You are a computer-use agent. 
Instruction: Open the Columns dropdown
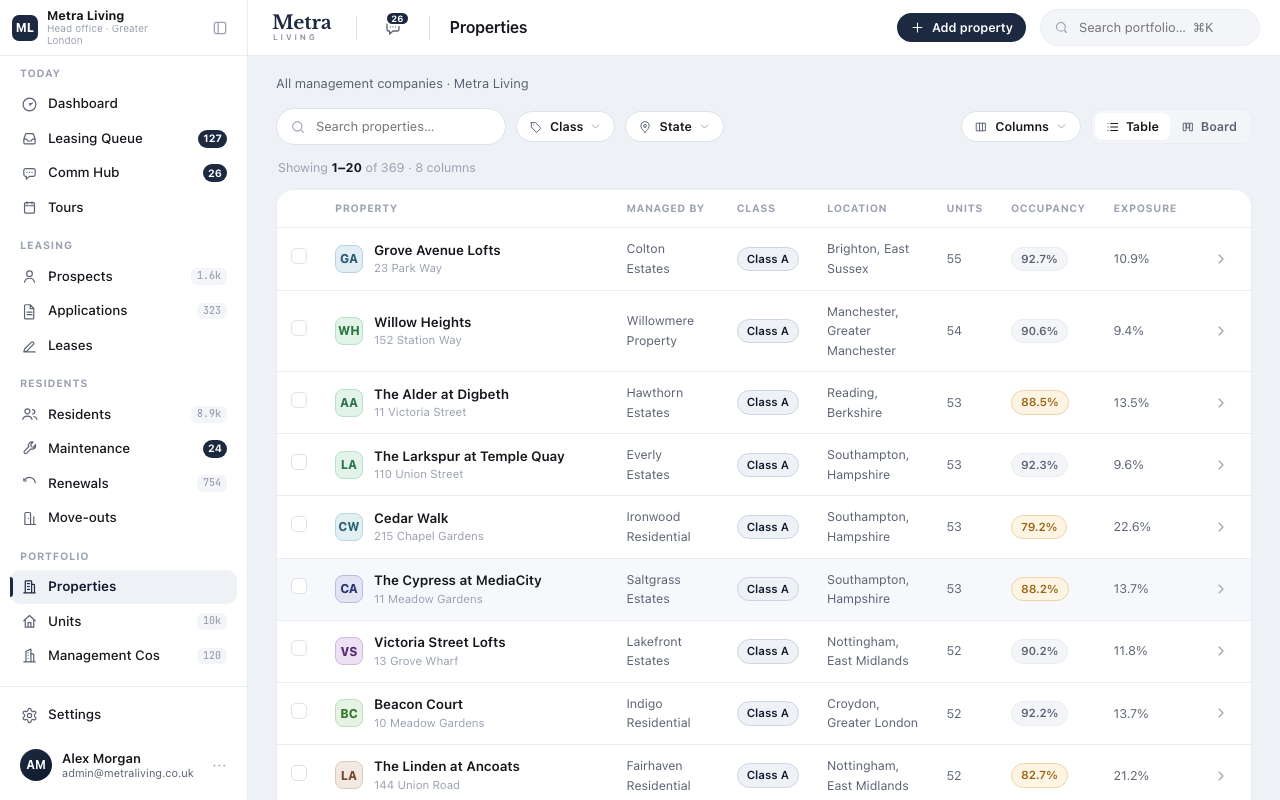(1021, 127)
